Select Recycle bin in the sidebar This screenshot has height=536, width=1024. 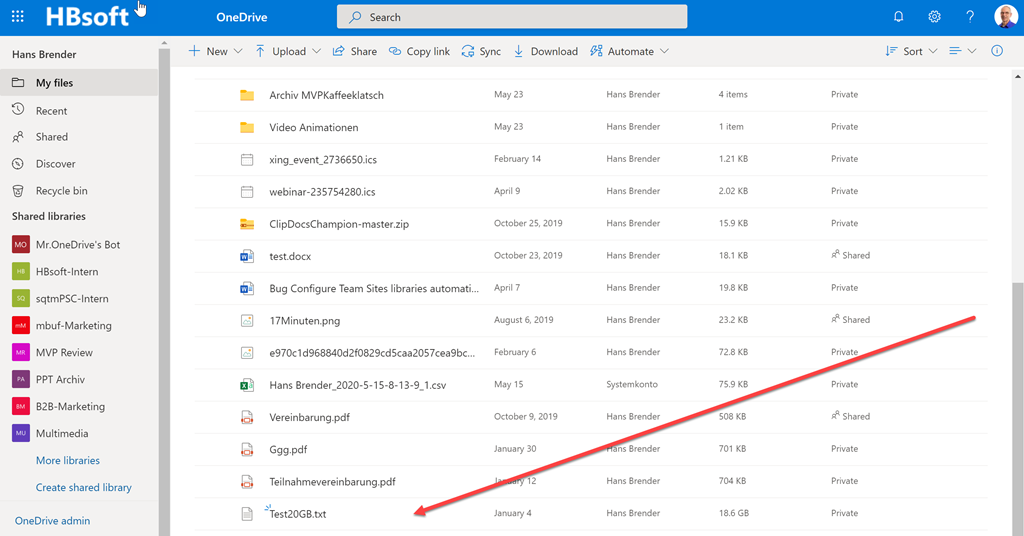61,191
